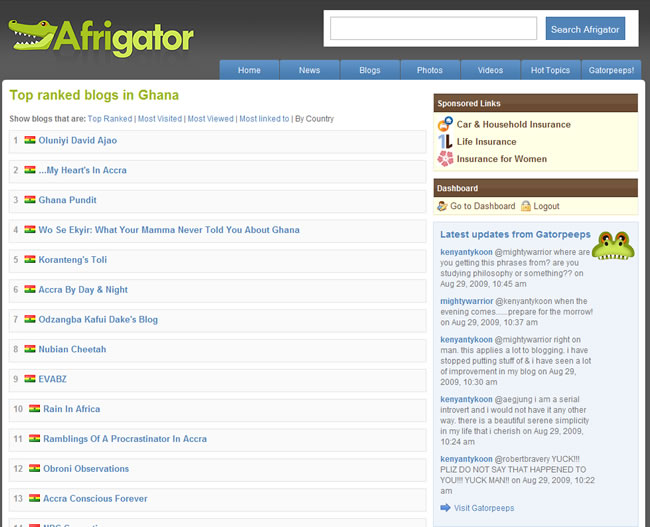Viewport: 650px width, 527px height.
Task: Click Ghana flag beside Accra Conscious Forever
Action: 34,498
